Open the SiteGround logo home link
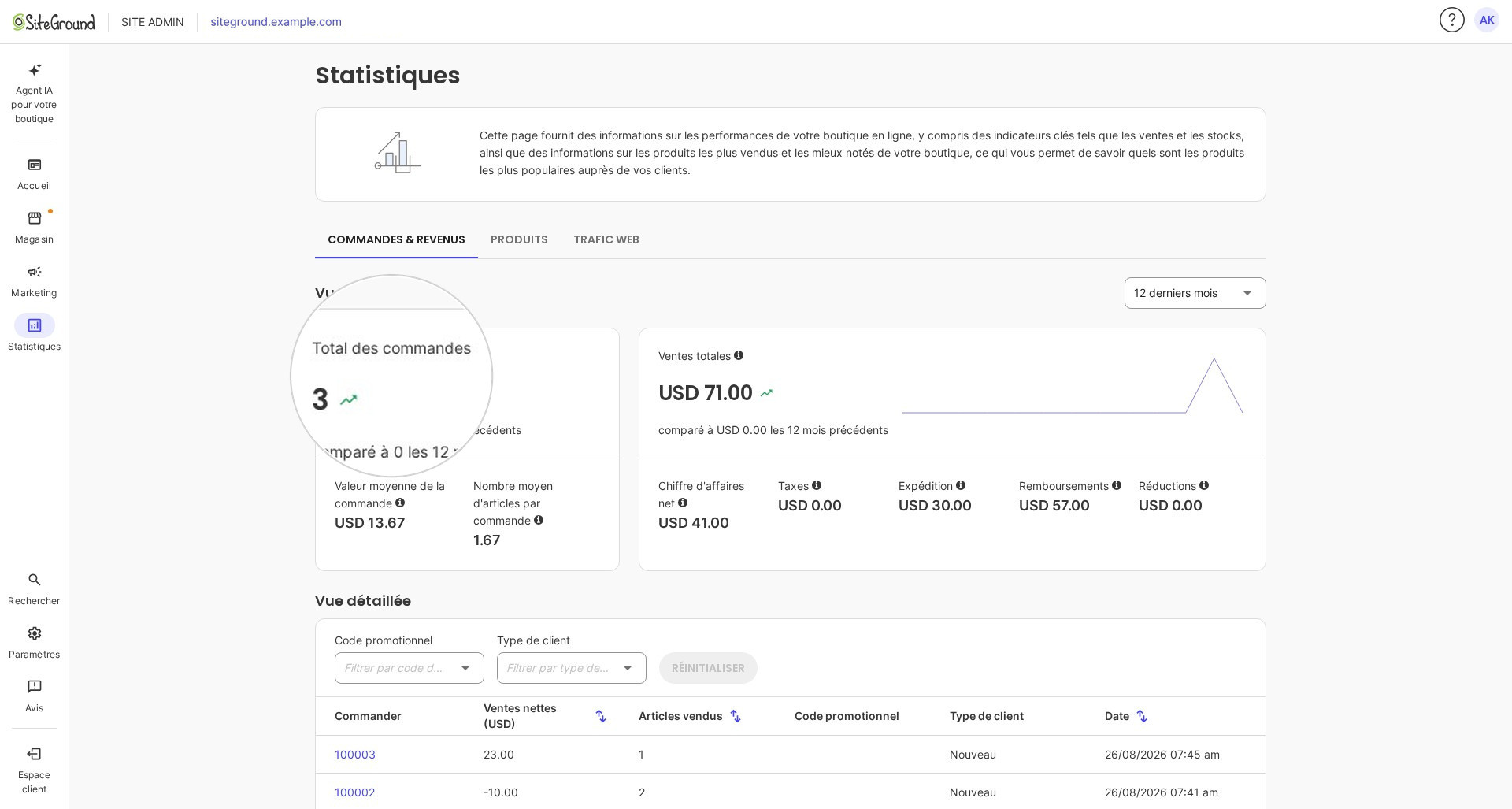Image resolution: width=1512 pixels, height=809 pixels. click(54, 22)
